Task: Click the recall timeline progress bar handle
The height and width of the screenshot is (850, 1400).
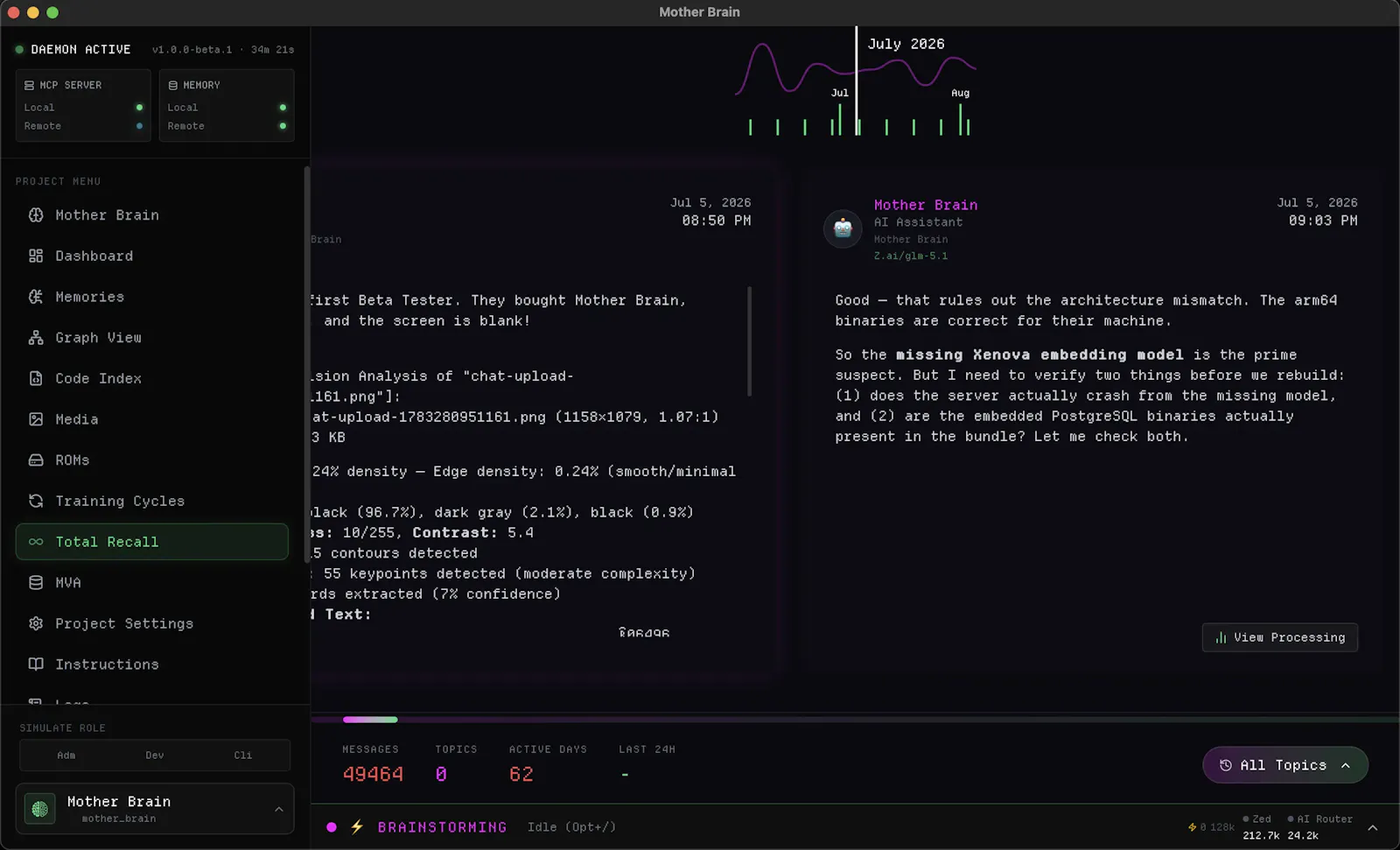Action: click(370, 720)
